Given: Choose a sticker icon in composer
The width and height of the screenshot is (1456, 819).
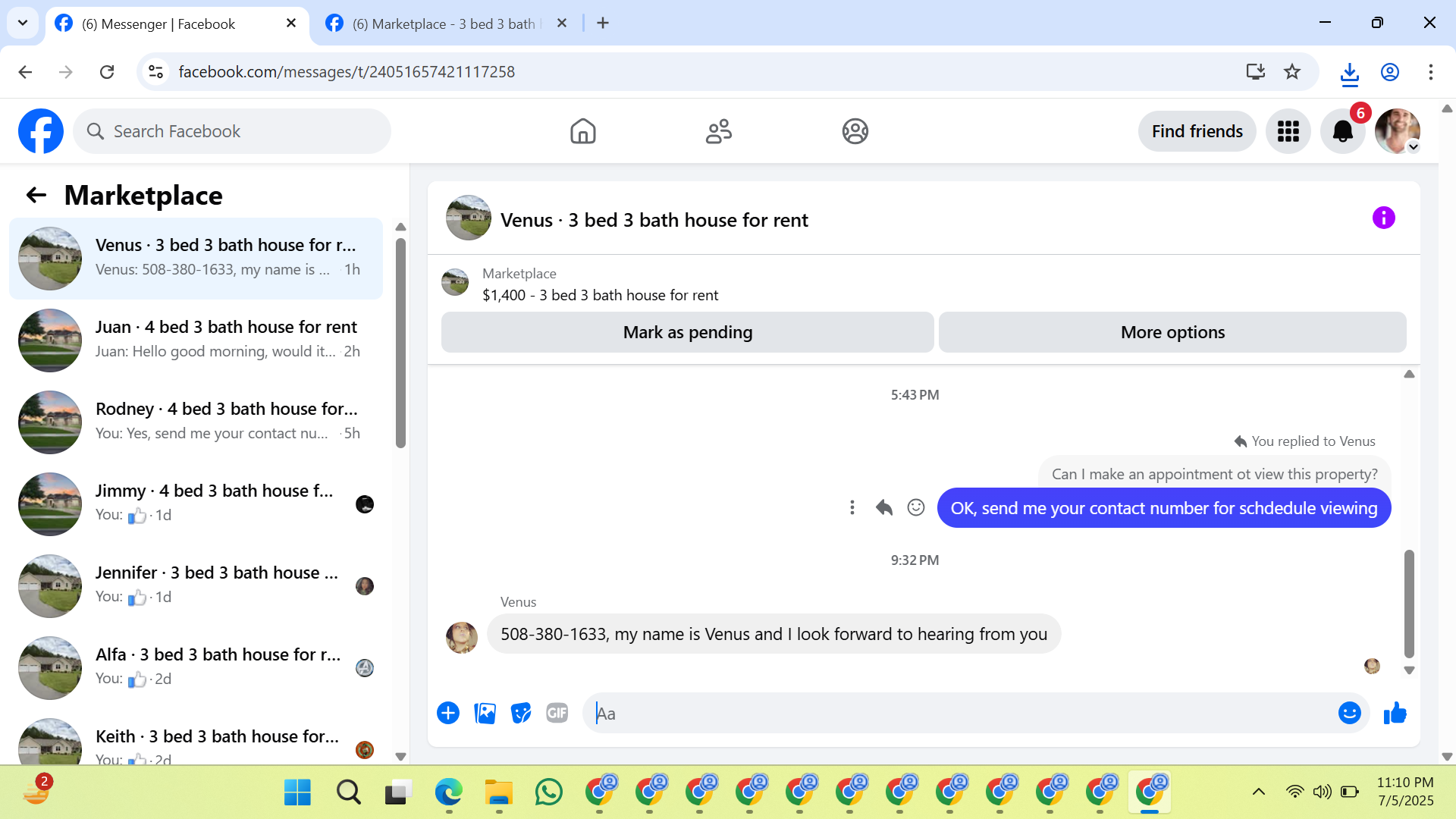Looking at the screenshot, I should (x=521, y=713).
